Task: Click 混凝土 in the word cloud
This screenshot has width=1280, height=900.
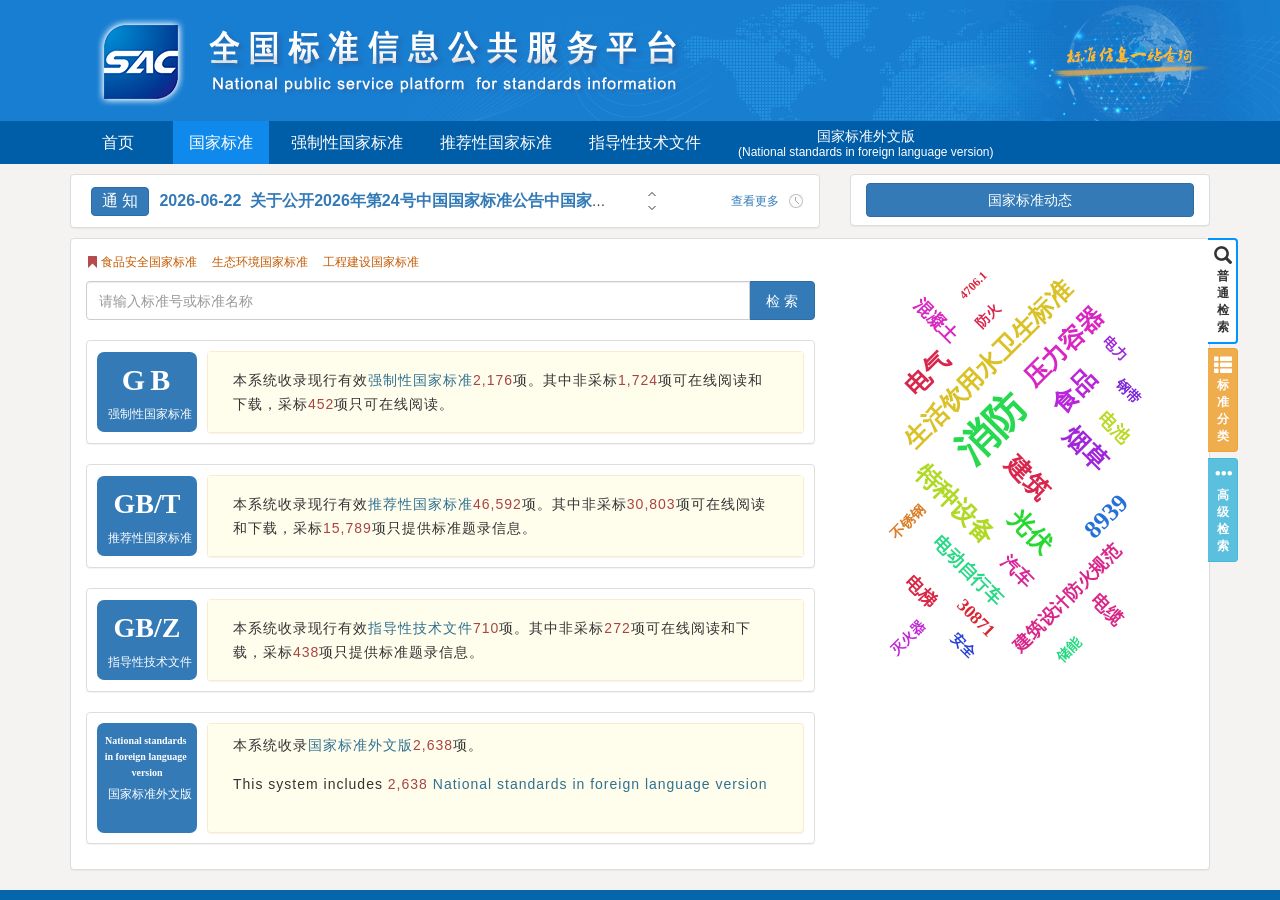Action: pos(935,320)
